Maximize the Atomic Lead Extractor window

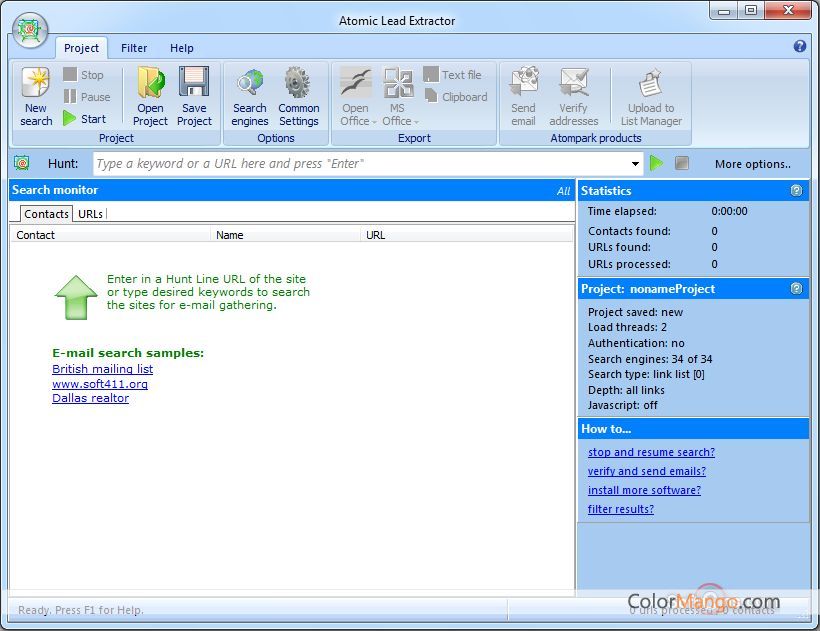pos(750,10)
